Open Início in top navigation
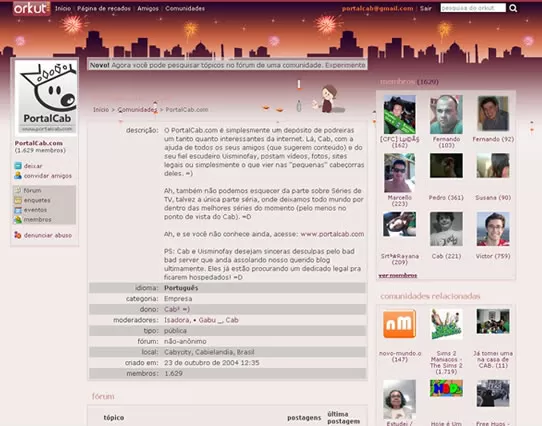This screenshot has width=542, height=426. pyautogui.click(x=63, y=8)
